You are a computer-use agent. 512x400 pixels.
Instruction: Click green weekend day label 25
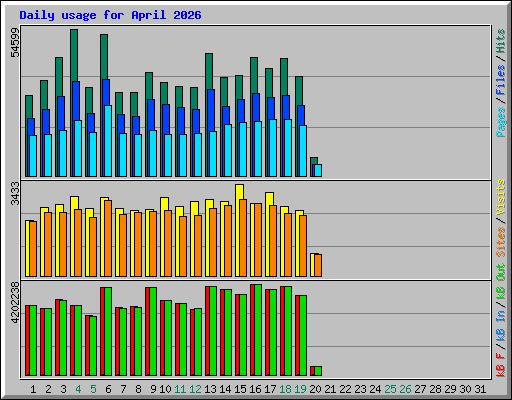point(390,389)
